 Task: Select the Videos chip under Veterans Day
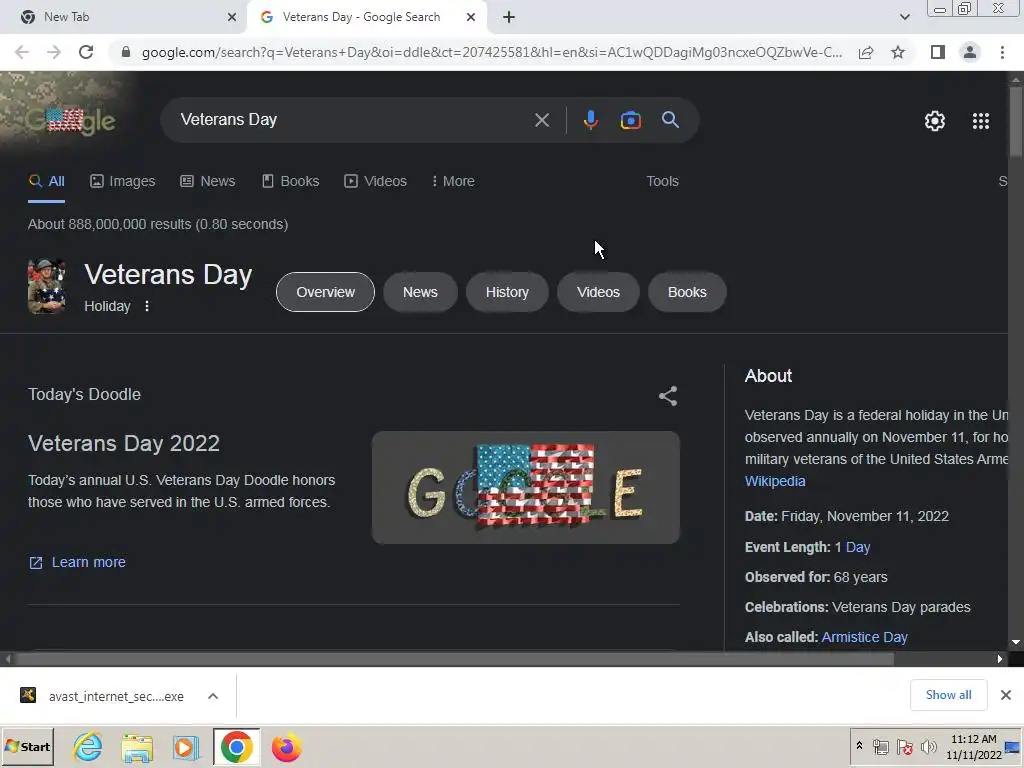point(598,292)
